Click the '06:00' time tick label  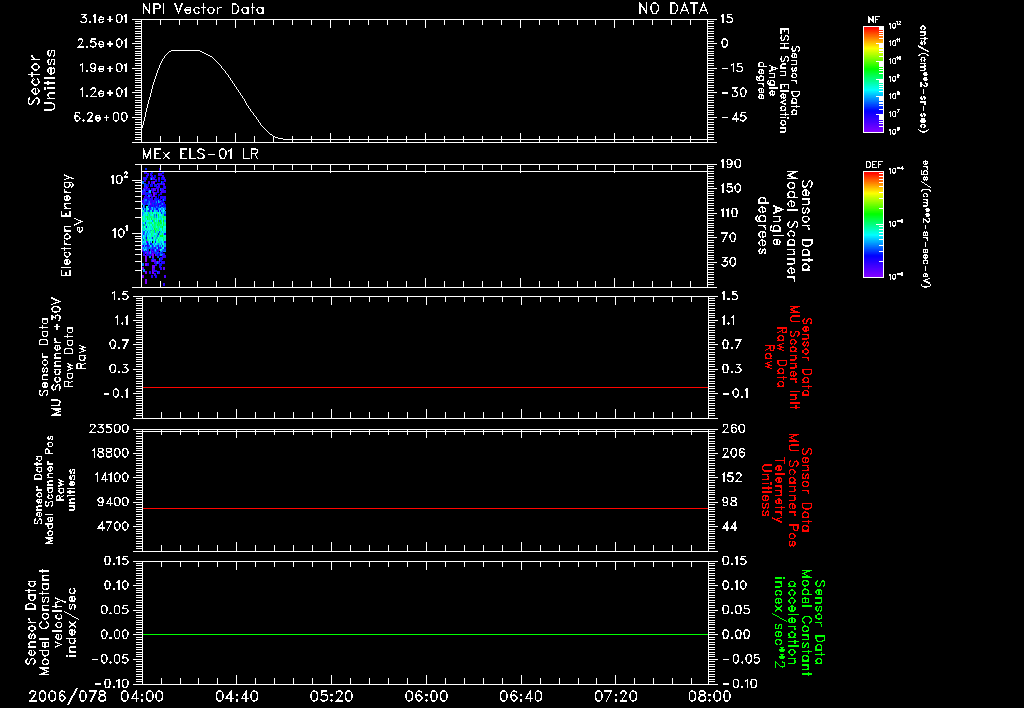426,696
